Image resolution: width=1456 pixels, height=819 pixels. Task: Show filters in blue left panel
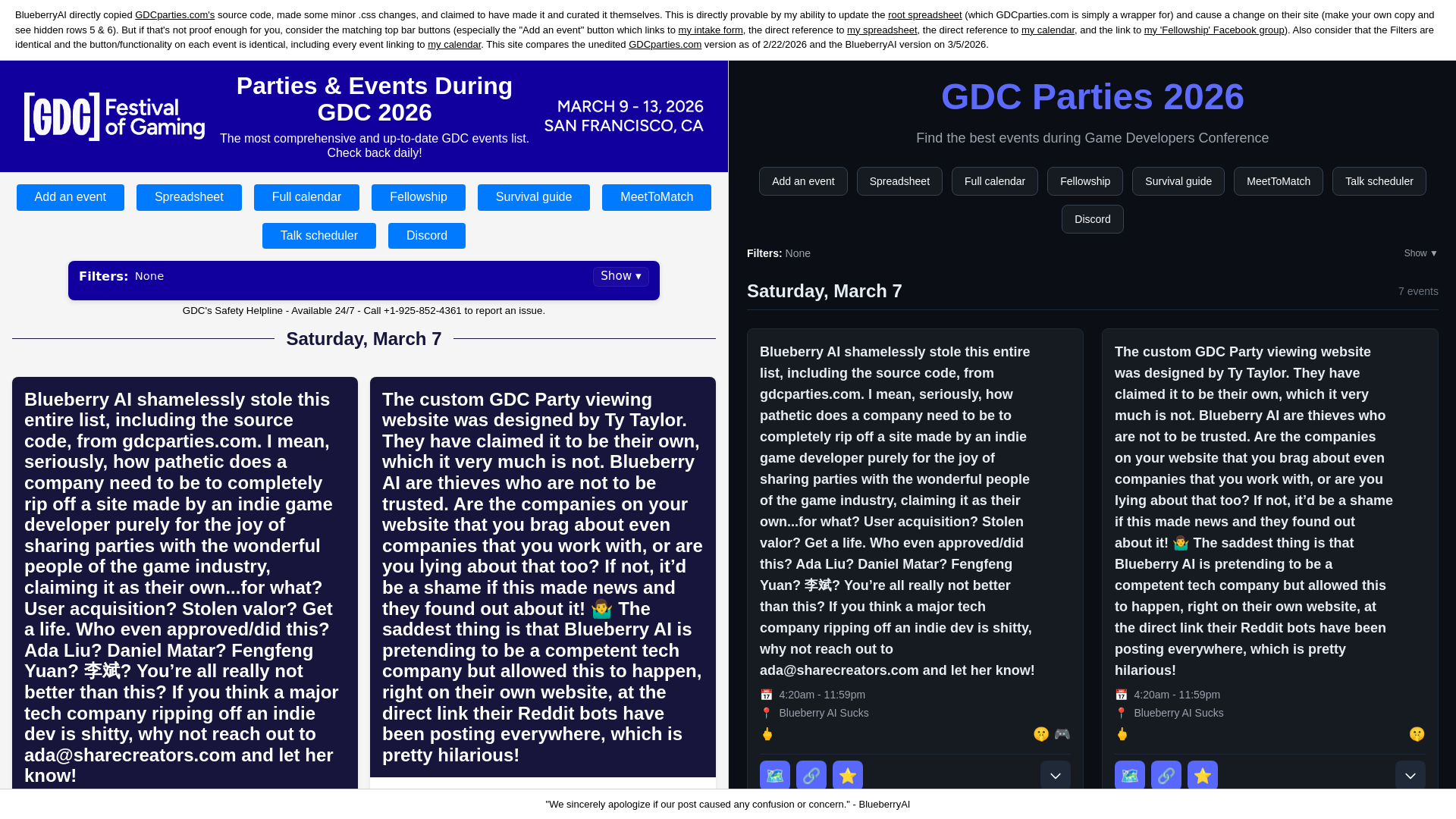coord(620,276)
